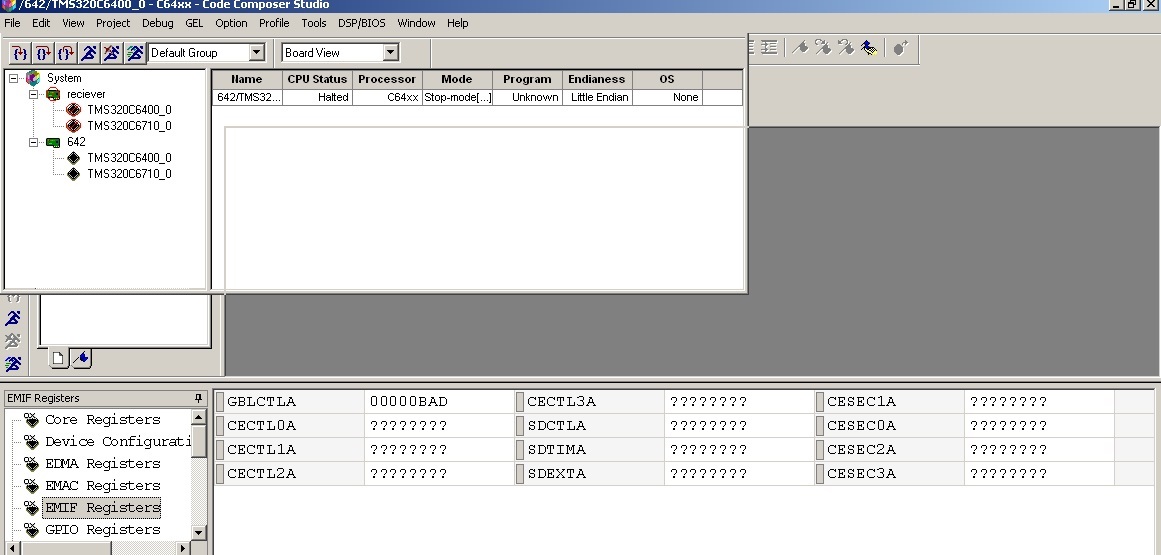The image size is (1161, 555).
Task: Open the Tools menu
Action: [x=314, y=23]
